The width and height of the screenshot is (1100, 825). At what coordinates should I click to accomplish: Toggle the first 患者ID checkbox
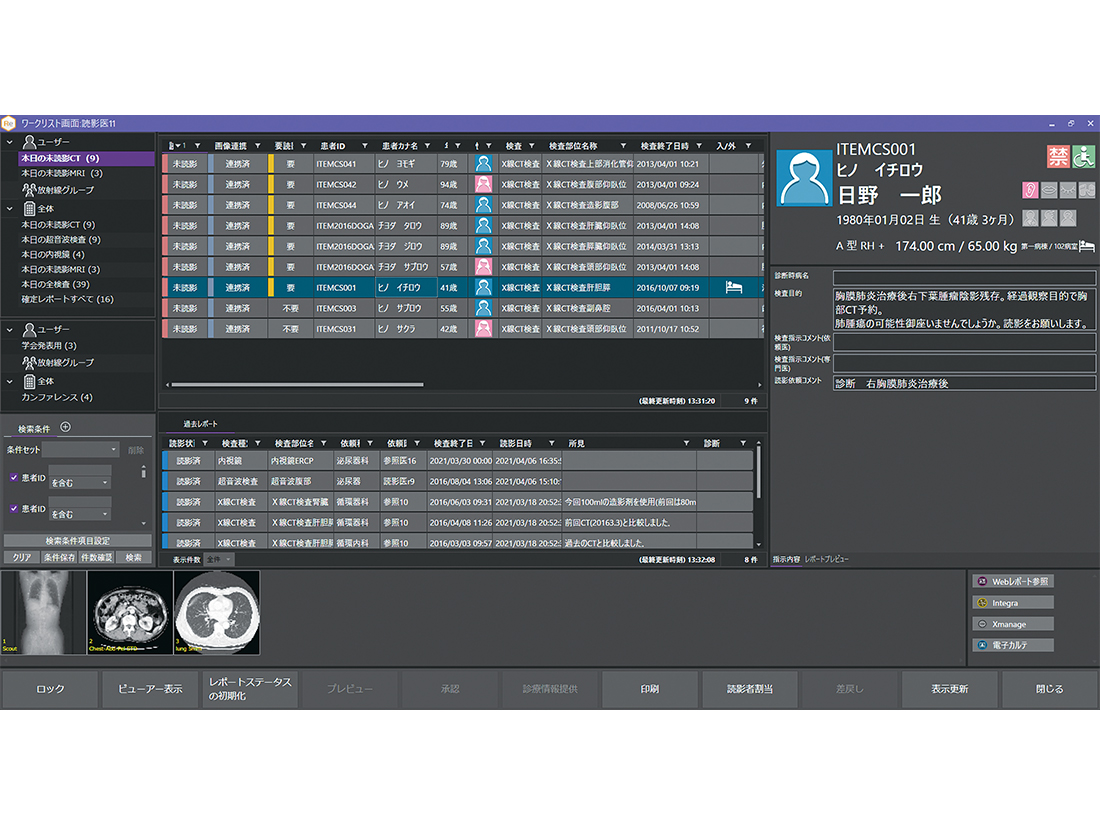tap(14, 478)
